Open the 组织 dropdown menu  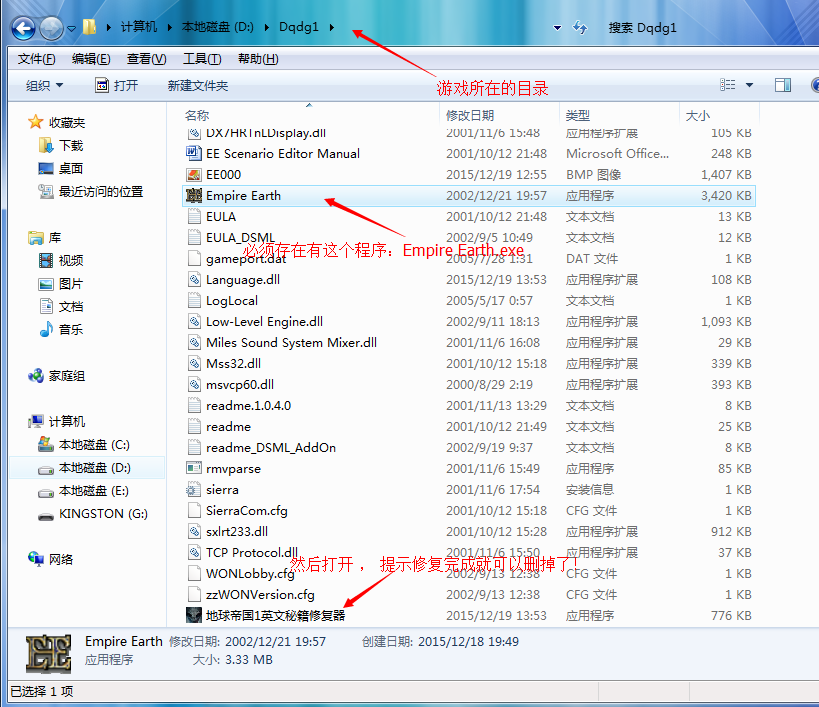(44, 86)
